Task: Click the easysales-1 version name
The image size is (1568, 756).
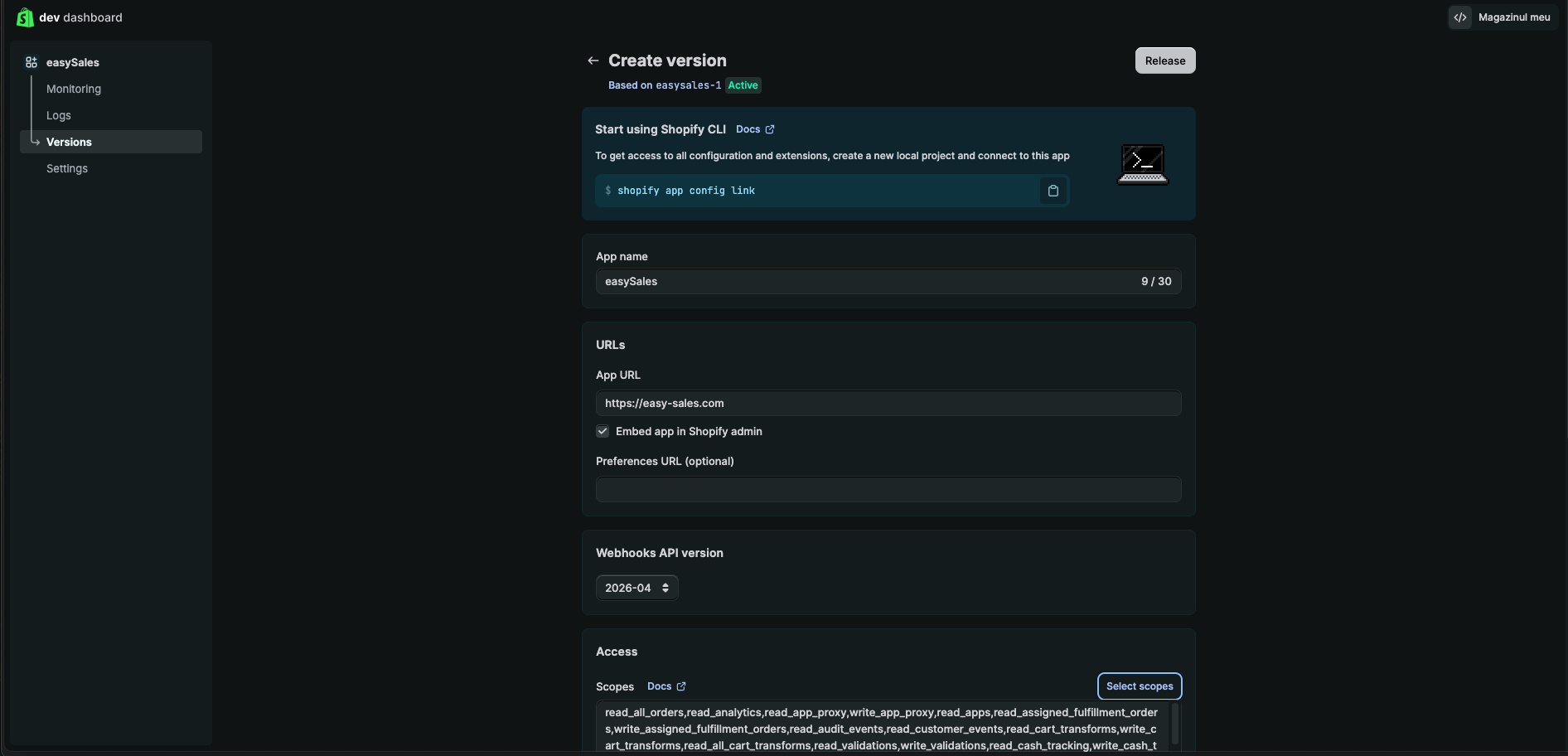Action: point(689,85)
